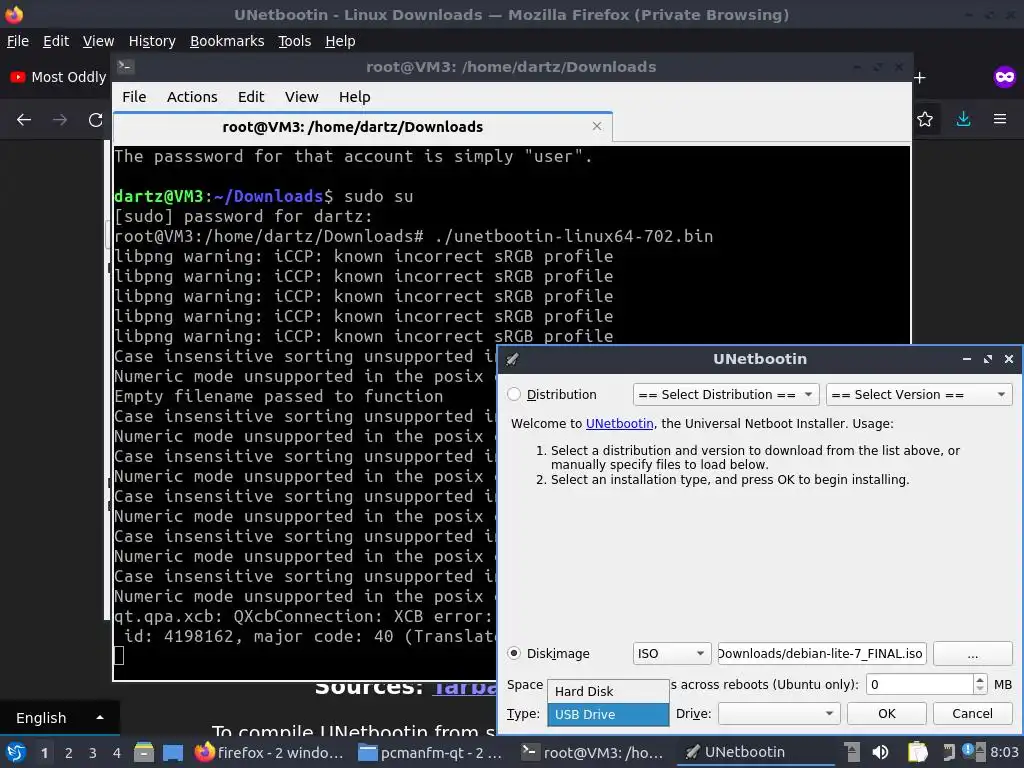Click update notifier tray icon
1024x768 pixels.
(968, 751)
